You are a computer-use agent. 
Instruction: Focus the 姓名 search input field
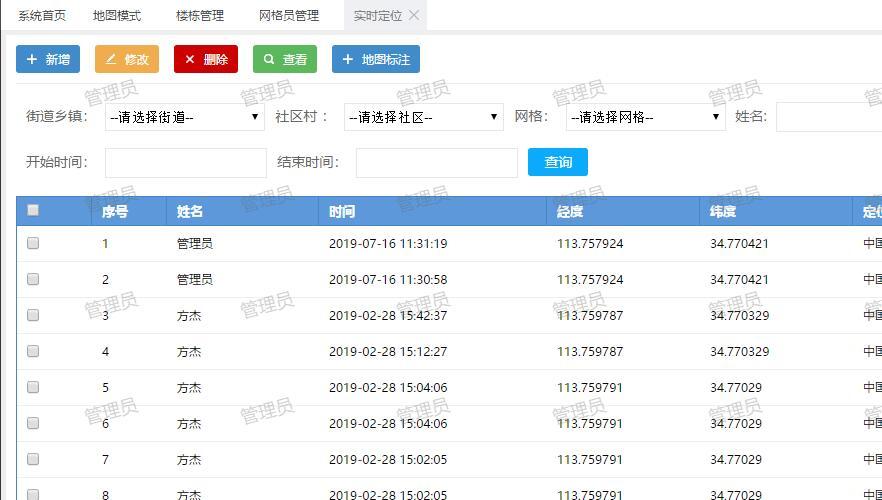pyautogui.click(x=829, y=117)
